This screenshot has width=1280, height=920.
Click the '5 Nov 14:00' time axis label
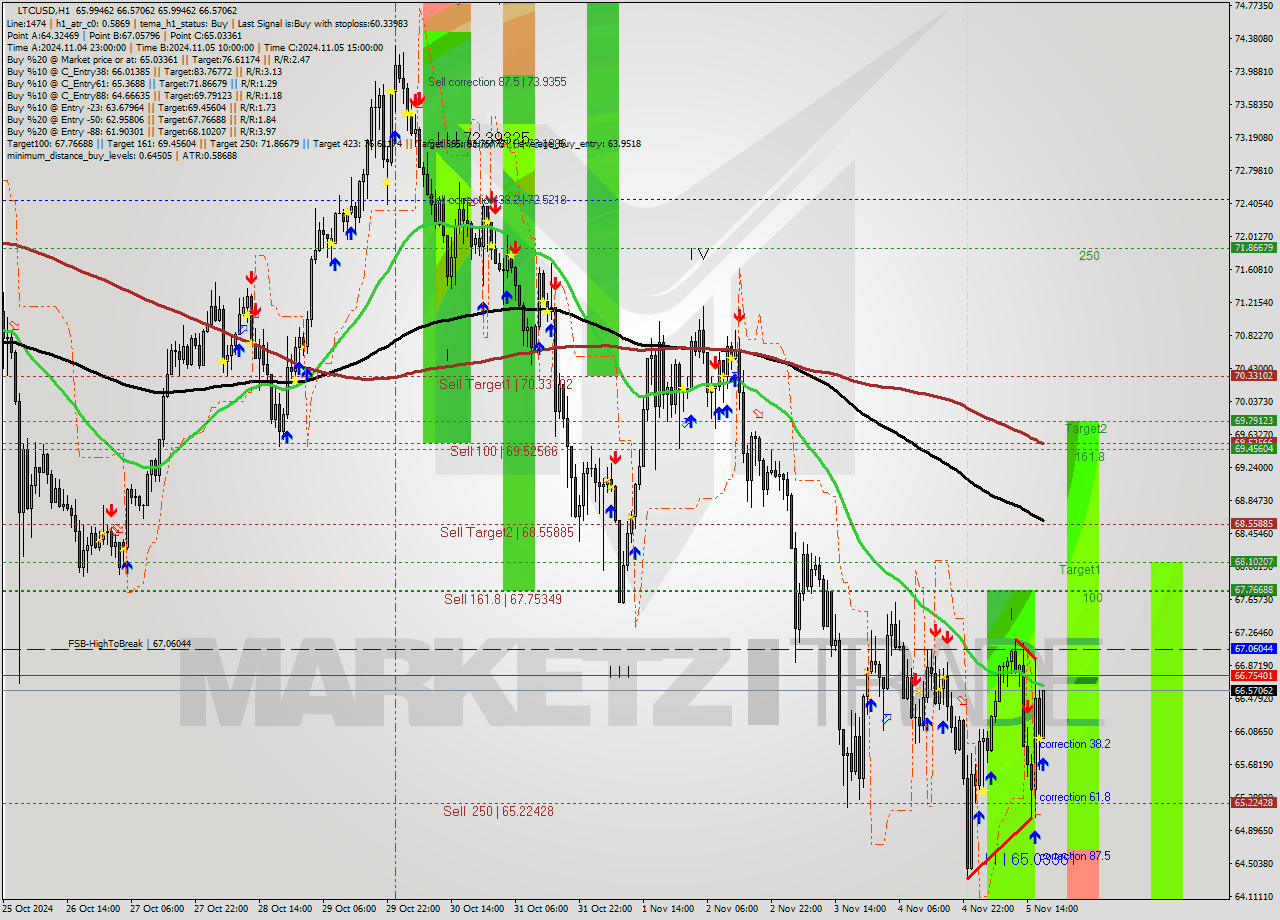[x=1052, y=909]
